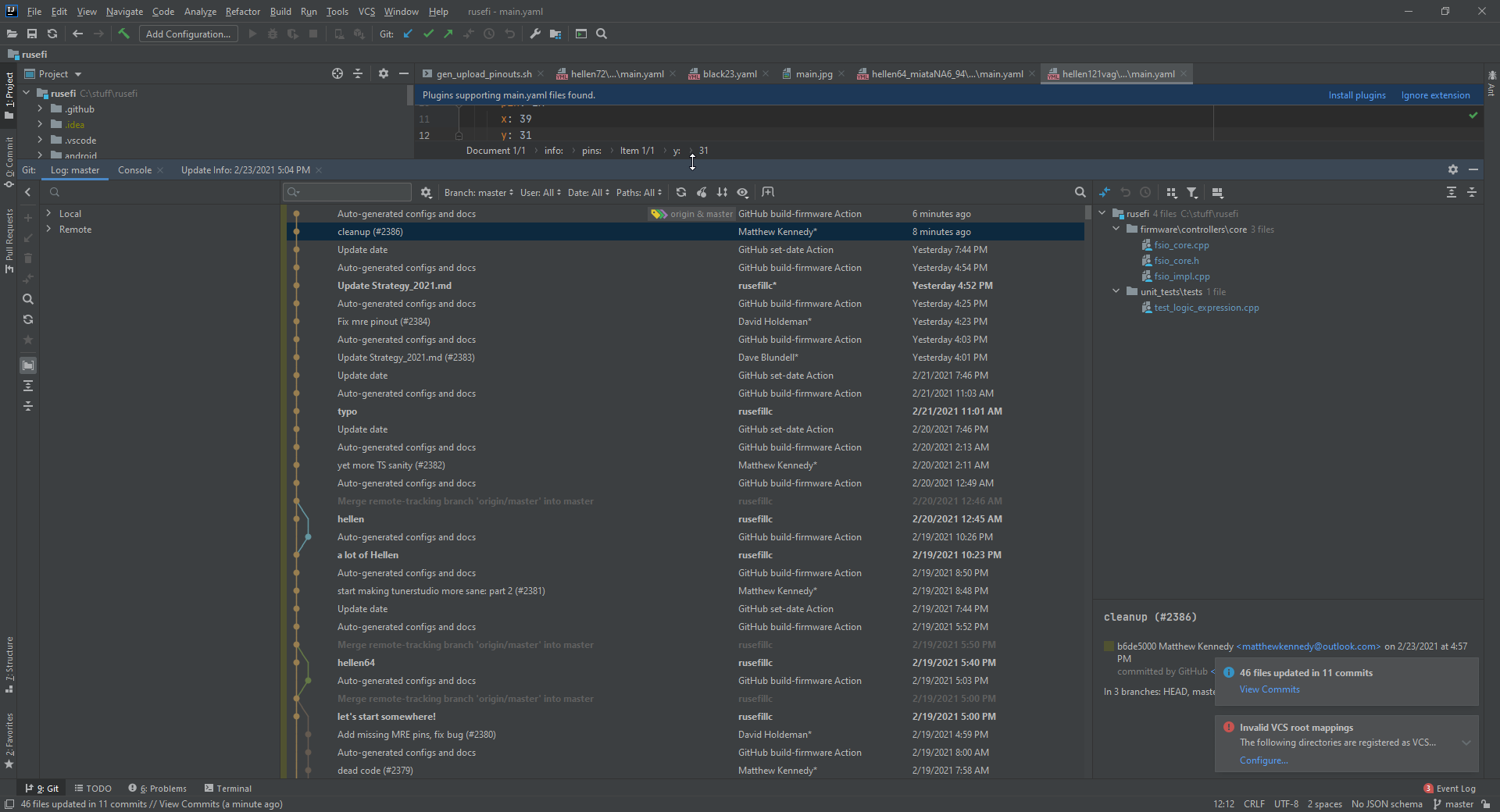Open the Paths: All filter dropdown
The height and width of the screenshot is (812, 1500).
click(x=639, y=192)
